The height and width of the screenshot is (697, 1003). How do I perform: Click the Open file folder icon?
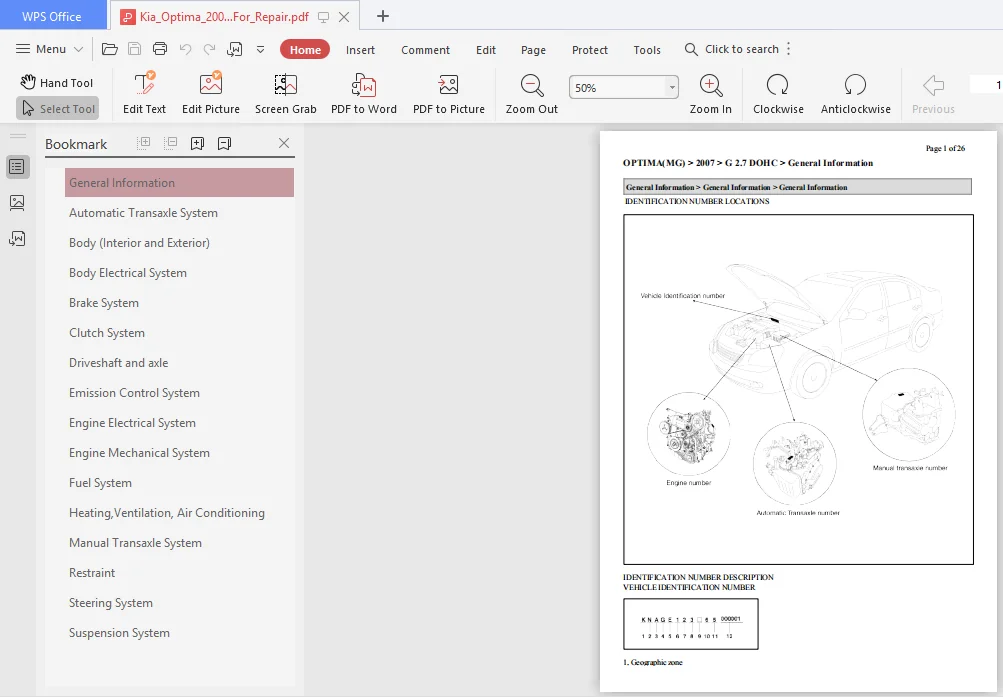pos(109,49)
